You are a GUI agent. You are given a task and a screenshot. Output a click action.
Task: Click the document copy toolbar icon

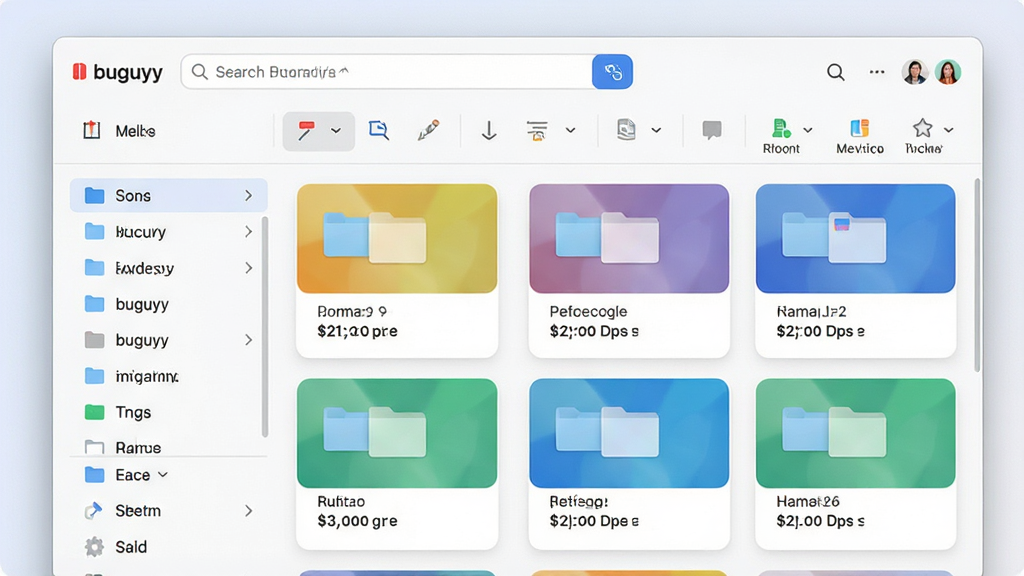pos(626,129)
